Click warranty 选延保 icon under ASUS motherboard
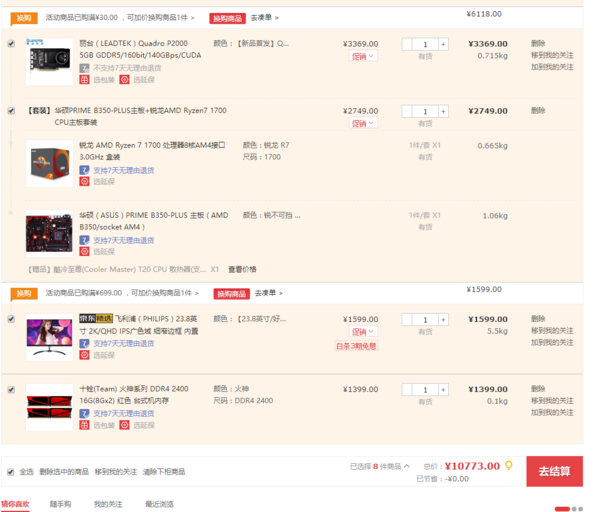The image size is (600, 512). tap(84, 251)
